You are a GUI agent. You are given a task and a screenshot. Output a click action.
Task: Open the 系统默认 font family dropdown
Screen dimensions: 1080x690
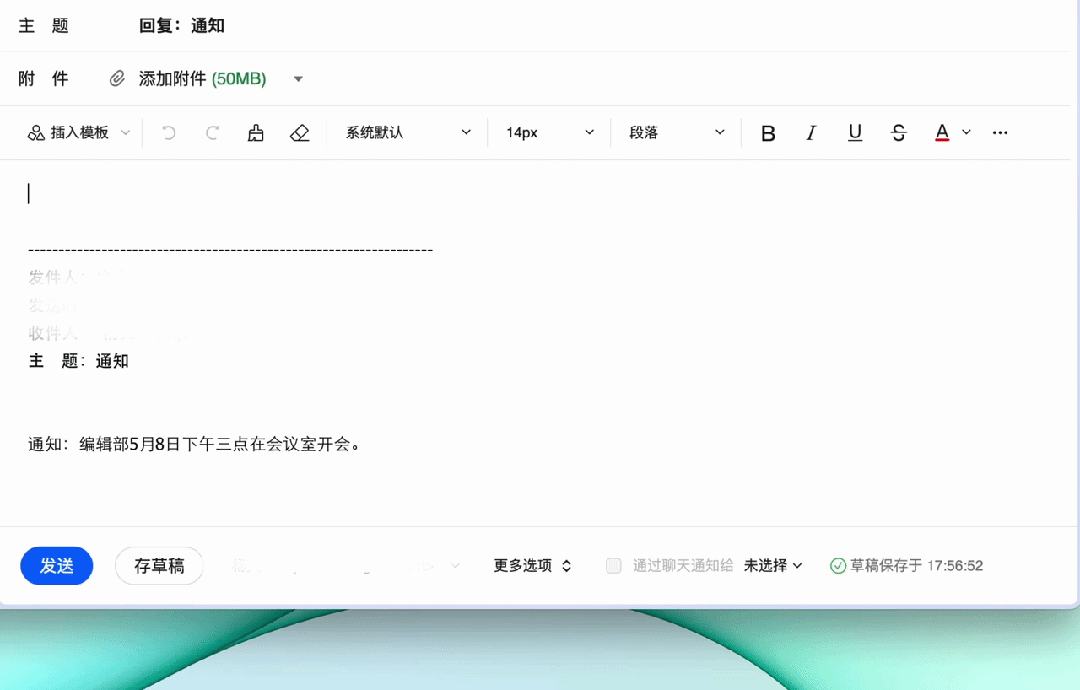click(x=408, y=132)
